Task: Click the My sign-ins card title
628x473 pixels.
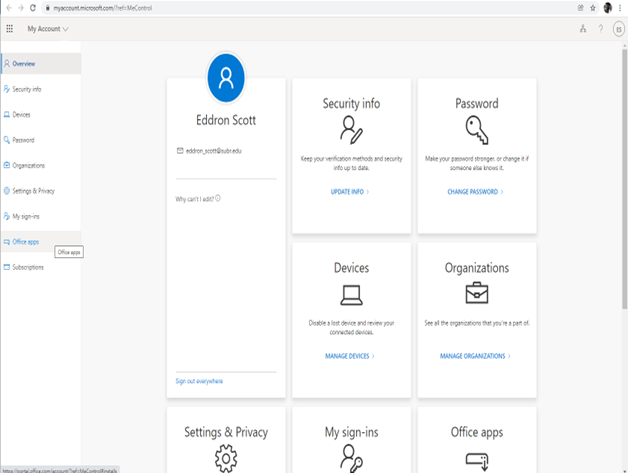Action: click(x=351, y=432)
